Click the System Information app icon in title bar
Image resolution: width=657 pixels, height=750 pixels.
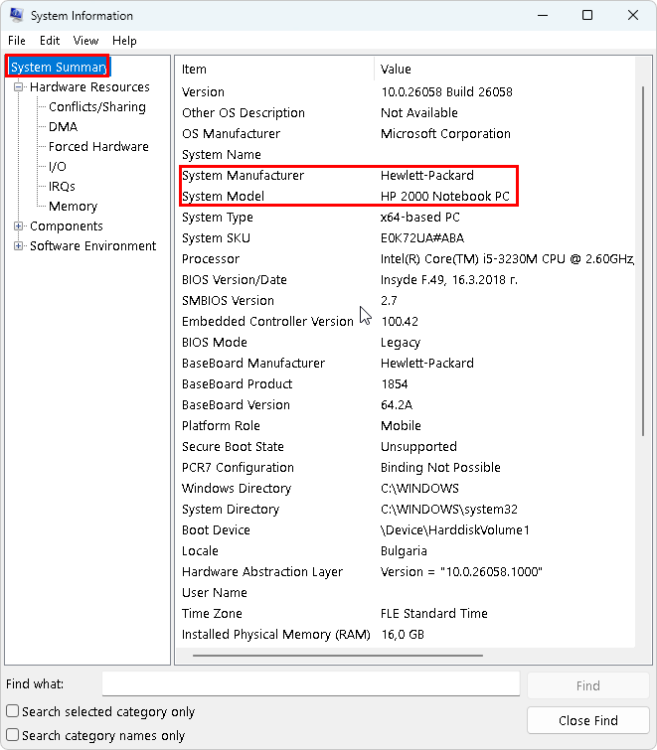[x=16, y=15]
